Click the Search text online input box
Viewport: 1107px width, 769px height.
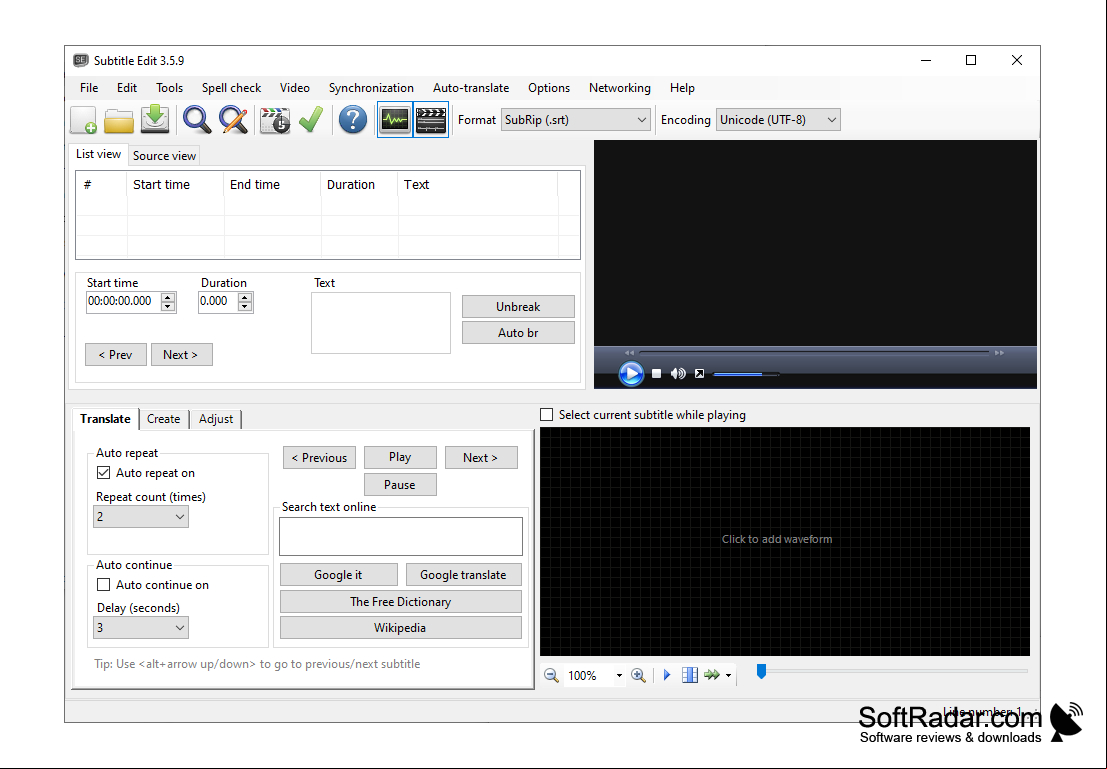click(401, 537)
